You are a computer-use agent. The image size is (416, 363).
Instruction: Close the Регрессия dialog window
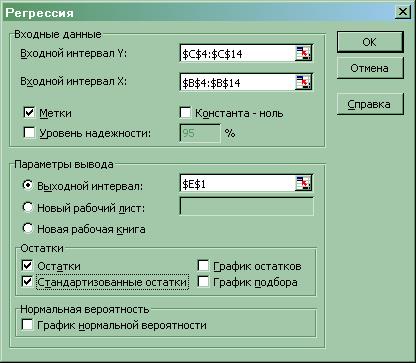403,12
